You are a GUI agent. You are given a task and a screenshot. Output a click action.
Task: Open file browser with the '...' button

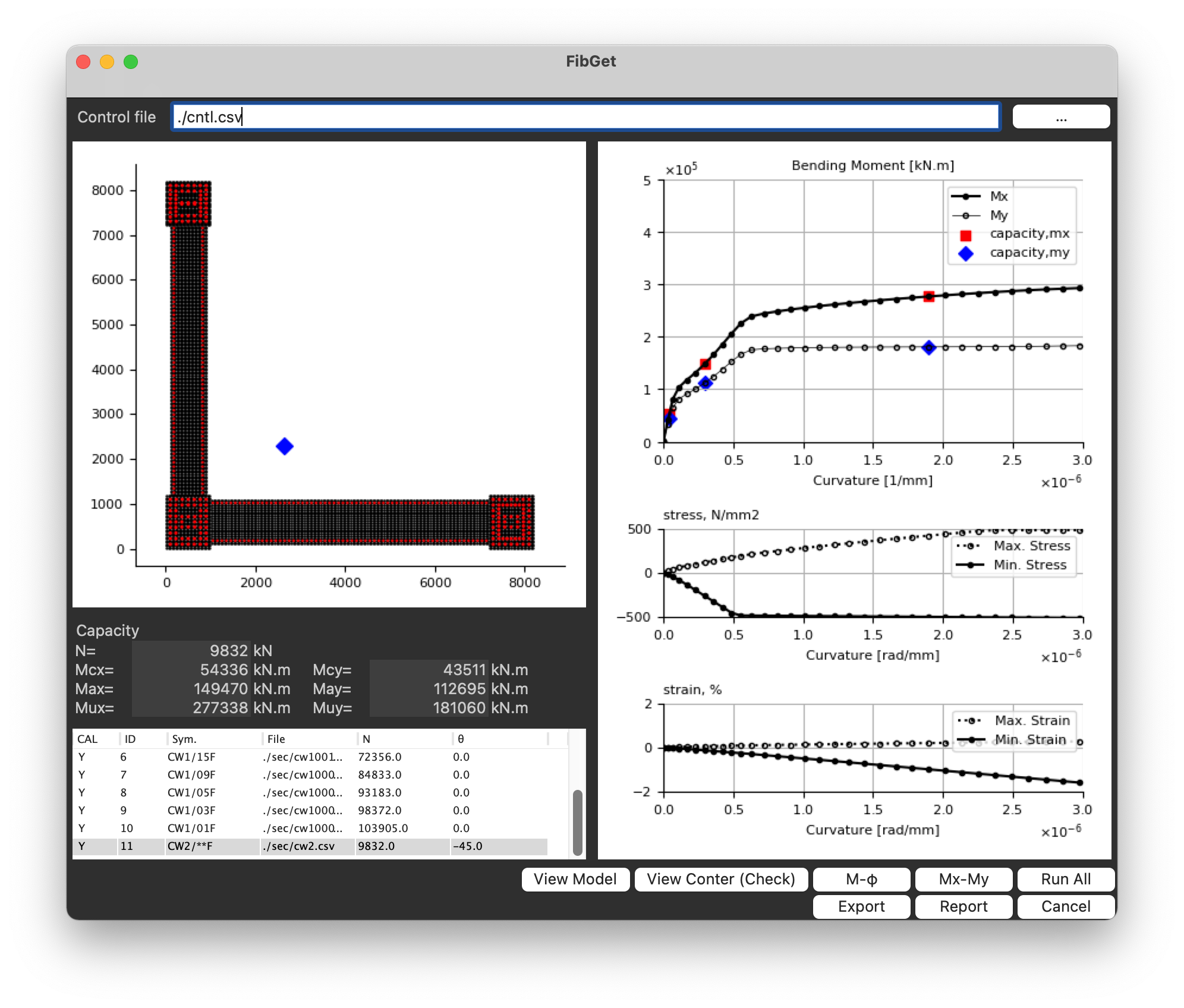[1061, 117]
